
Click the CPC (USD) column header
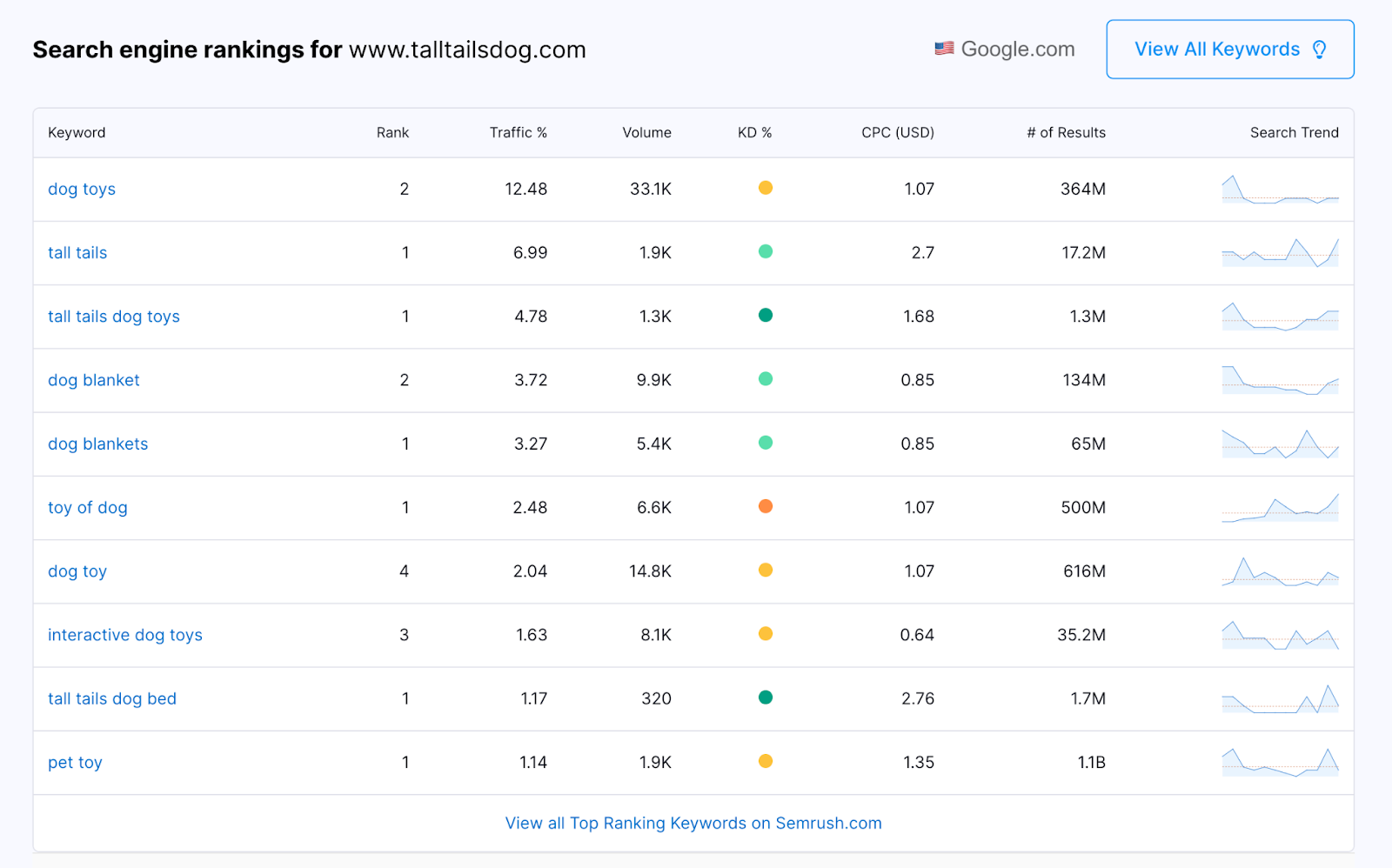click(x=898, y=133)
